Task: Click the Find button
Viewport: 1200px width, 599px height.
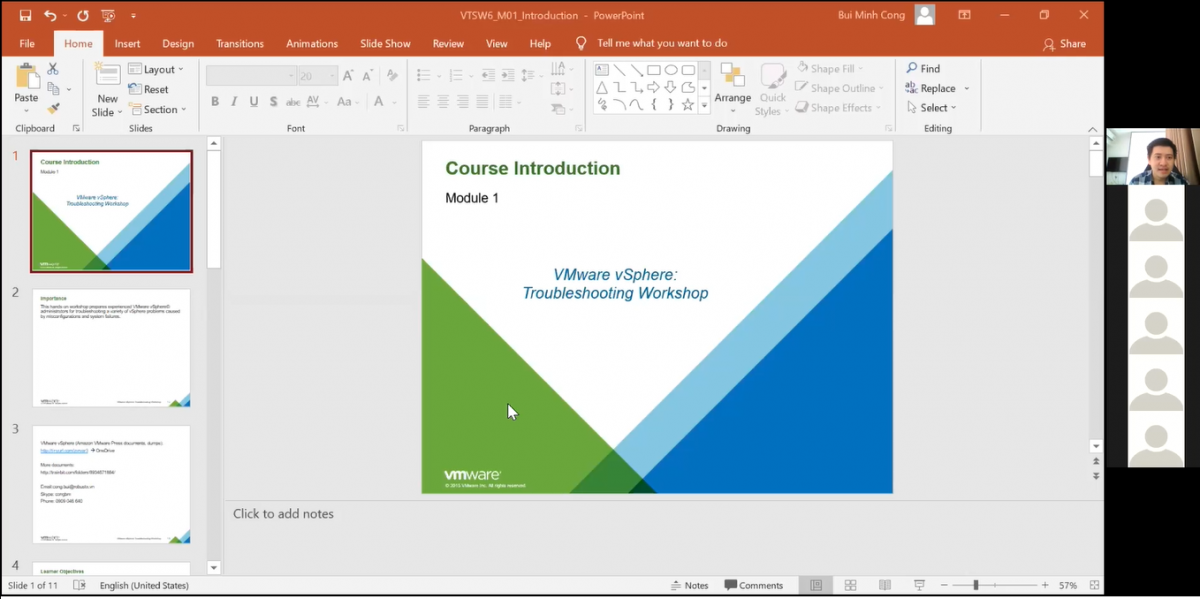Action: [x=923, y=69]
